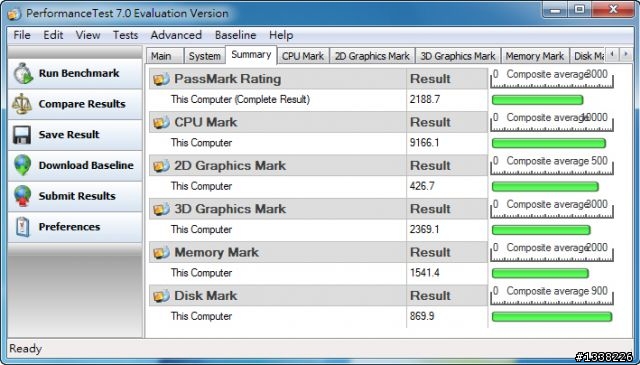Click the Compare Results scales icon
Image resolution: width=640 pixels, height=365 pixels.
pos(21,104)
